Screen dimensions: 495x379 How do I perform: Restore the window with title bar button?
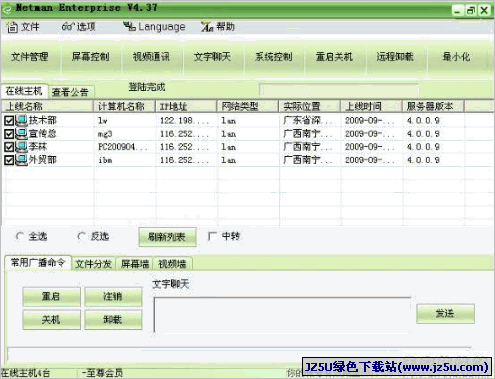click(470, 11)
